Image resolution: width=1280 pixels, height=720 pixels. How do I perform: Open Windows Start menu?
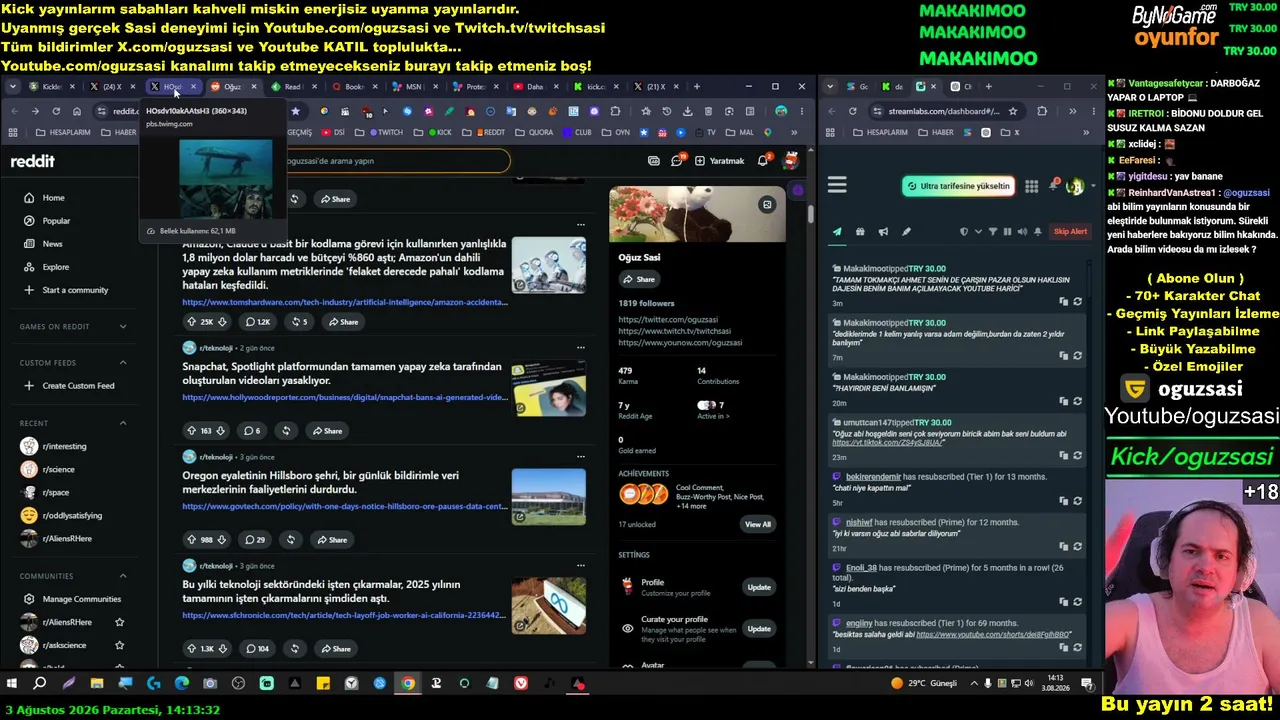[12, 684]
